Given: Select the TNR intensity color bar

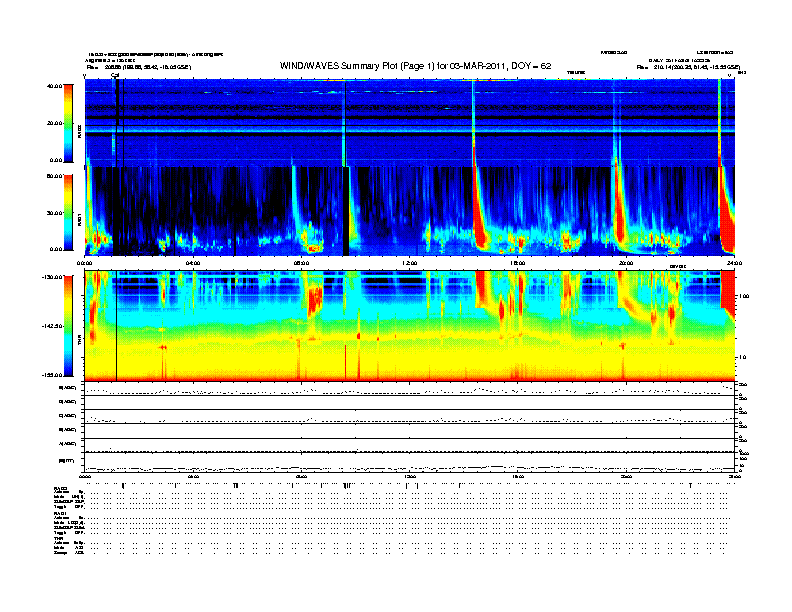Looking at the screenshot, I should click(68, 326).
